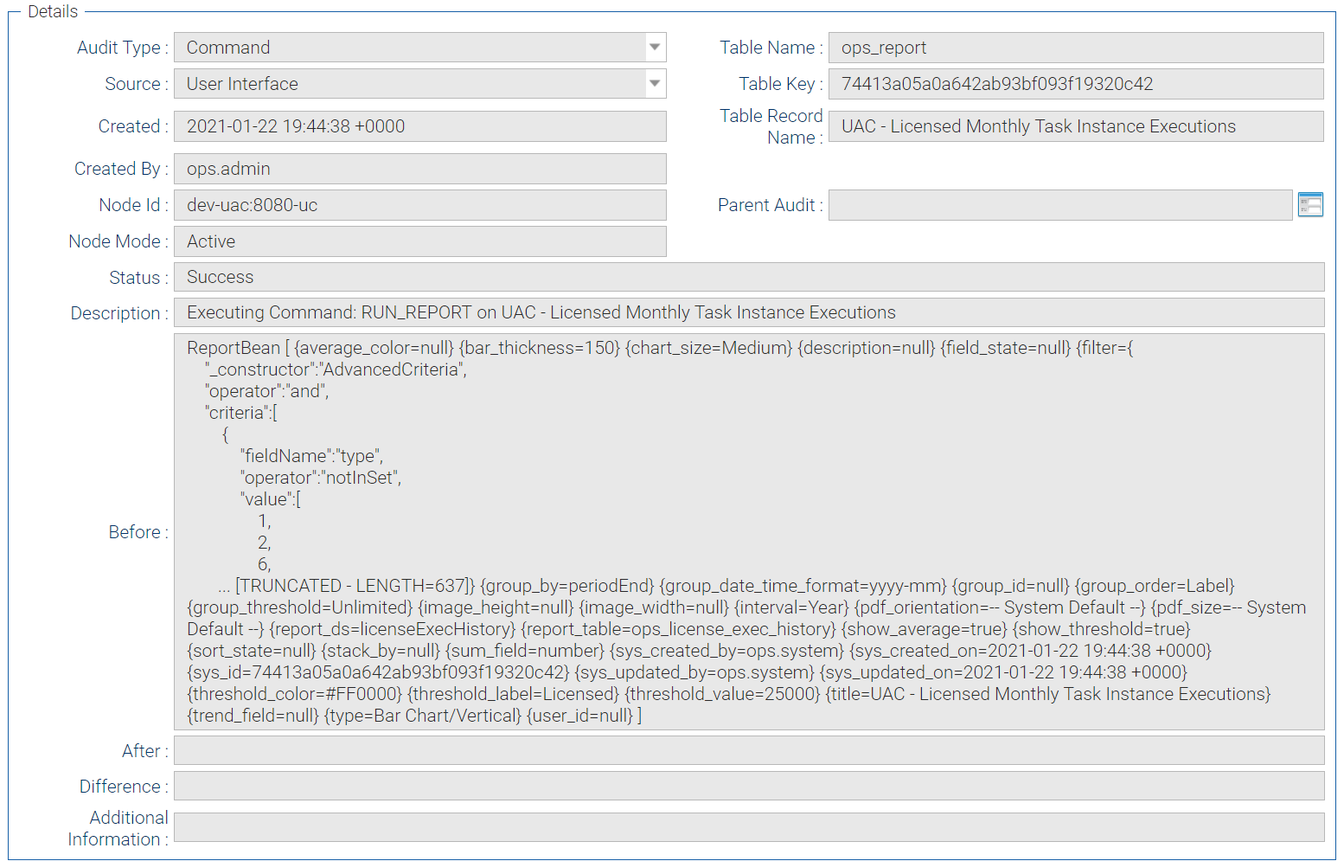This screenshot has width=1344, height=861.
Task: Click the empty After field
Action: pyautogui.click(x=748, y=750)
